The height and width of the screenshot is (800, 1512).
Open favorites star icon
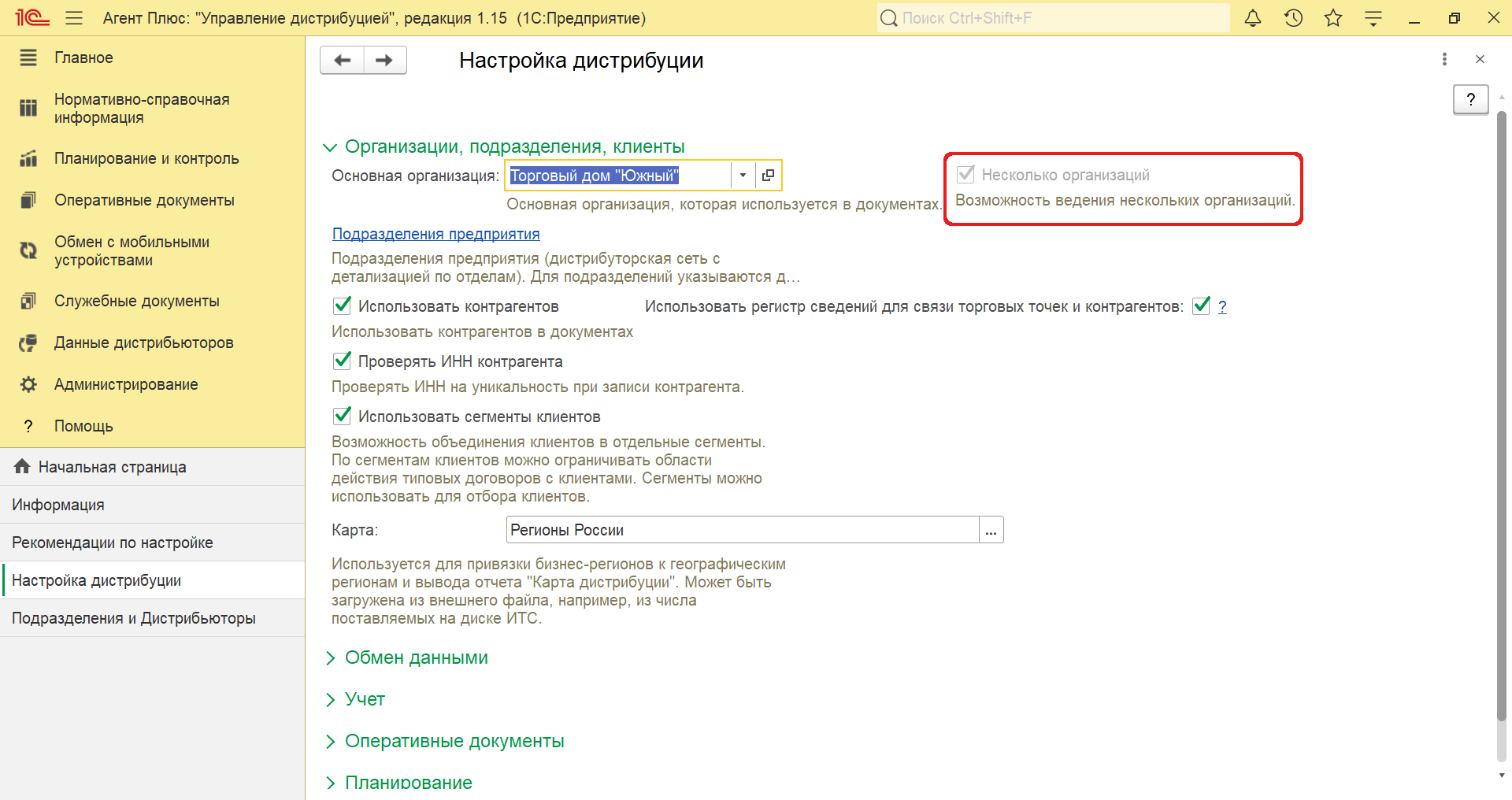coord(1333,17)
